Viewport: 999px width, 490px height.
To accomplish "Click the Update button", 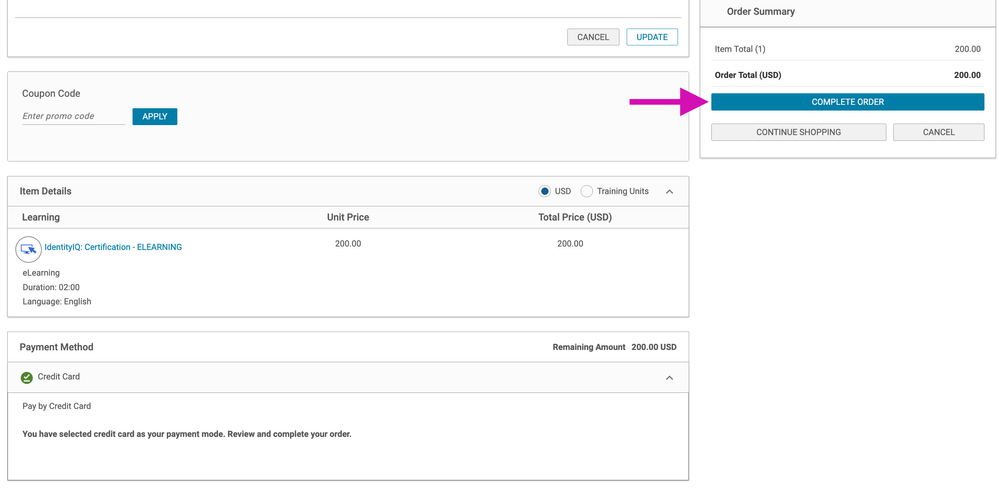I will pos(652,37).
